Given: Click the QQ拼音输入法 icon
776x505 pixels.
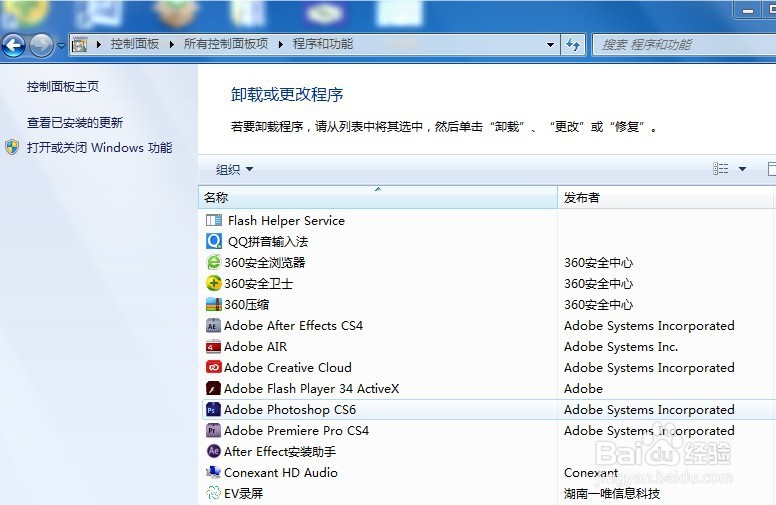Looking at the screenshot, I should [214, 241].
